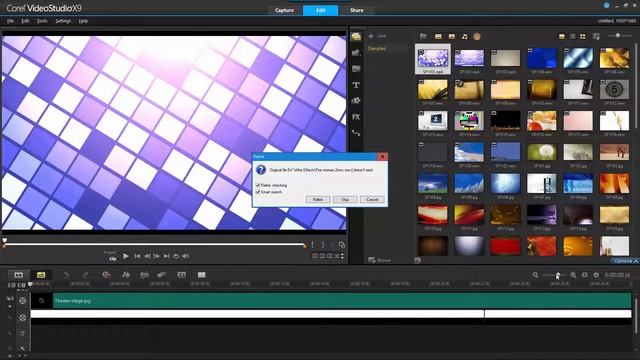Open the Help menu
Image resolution: width=640 pixels, height=360 pixels.
click(x=83, y=21)
